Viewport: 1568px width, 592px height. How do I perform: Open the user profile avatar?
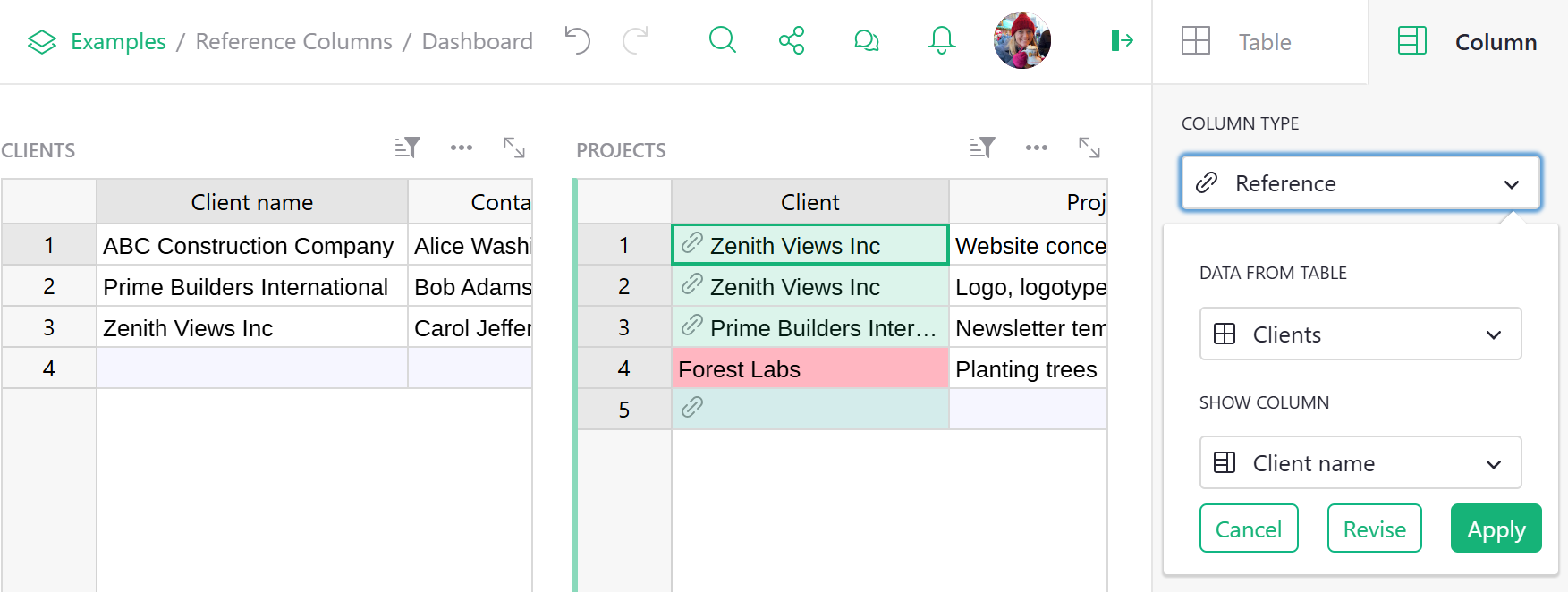tap(1021, 40)
